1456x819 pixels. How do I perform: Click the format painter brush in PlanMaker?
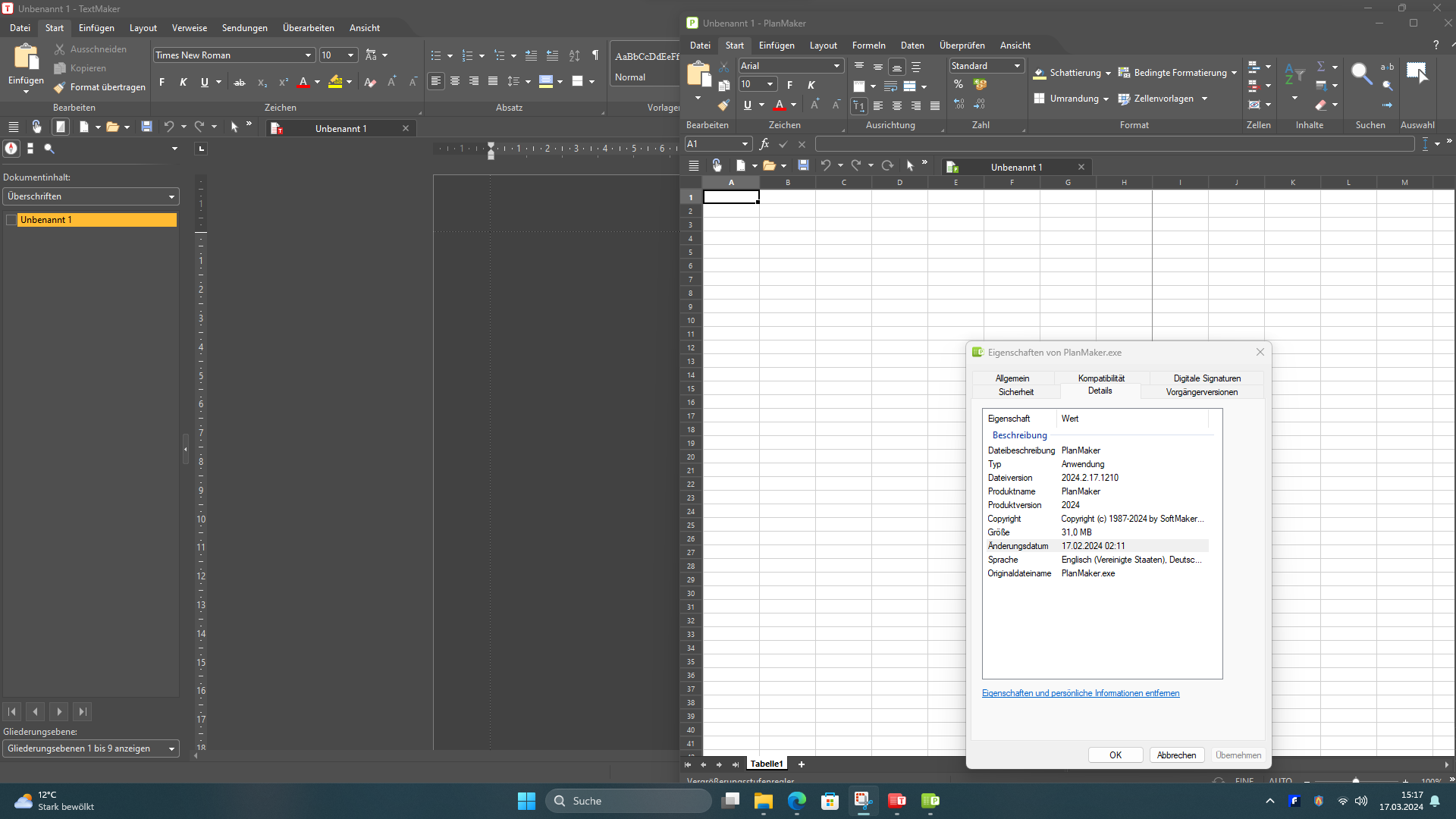(x=723, y=105)
